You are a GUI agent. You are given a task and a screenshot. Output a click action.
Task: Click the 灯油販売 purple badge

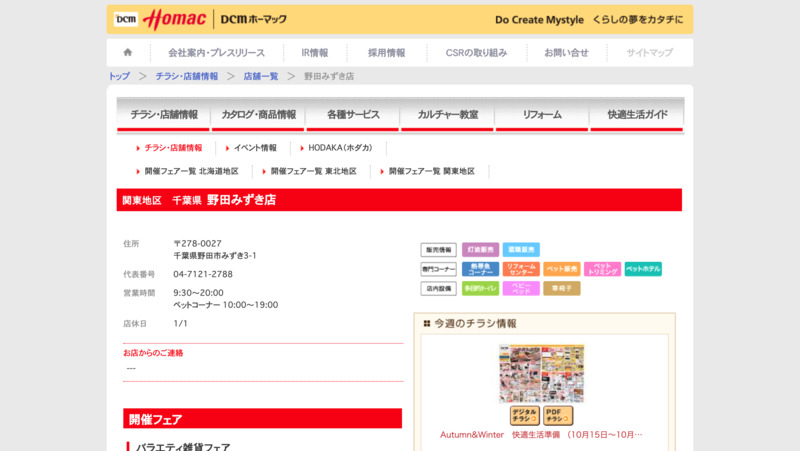click(480, 249)
